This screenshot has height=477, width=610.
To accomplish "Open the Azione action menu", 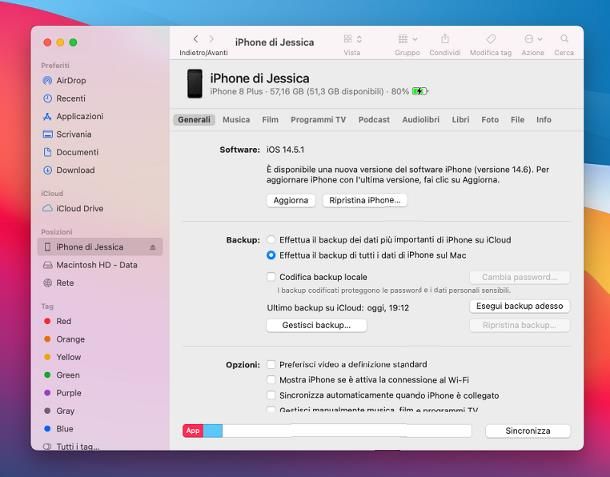I will 533,39.
